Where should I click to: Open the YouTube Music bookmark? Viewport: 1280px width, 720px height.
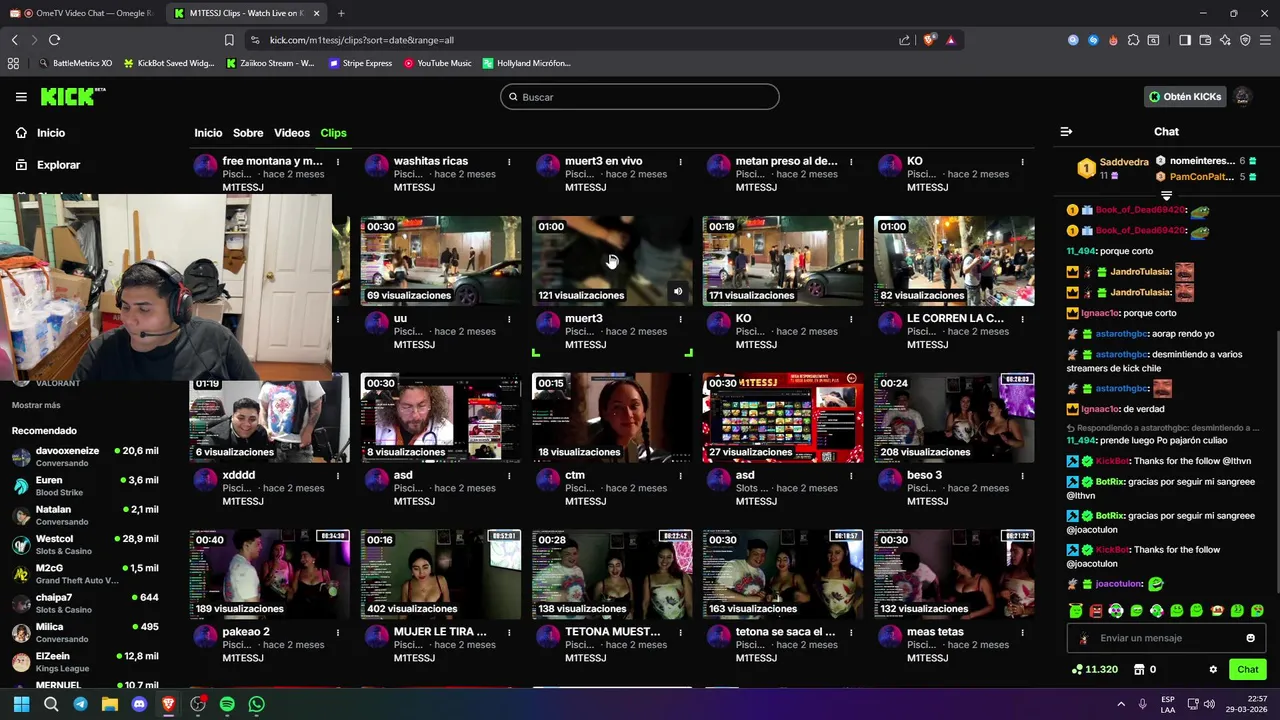438,63
